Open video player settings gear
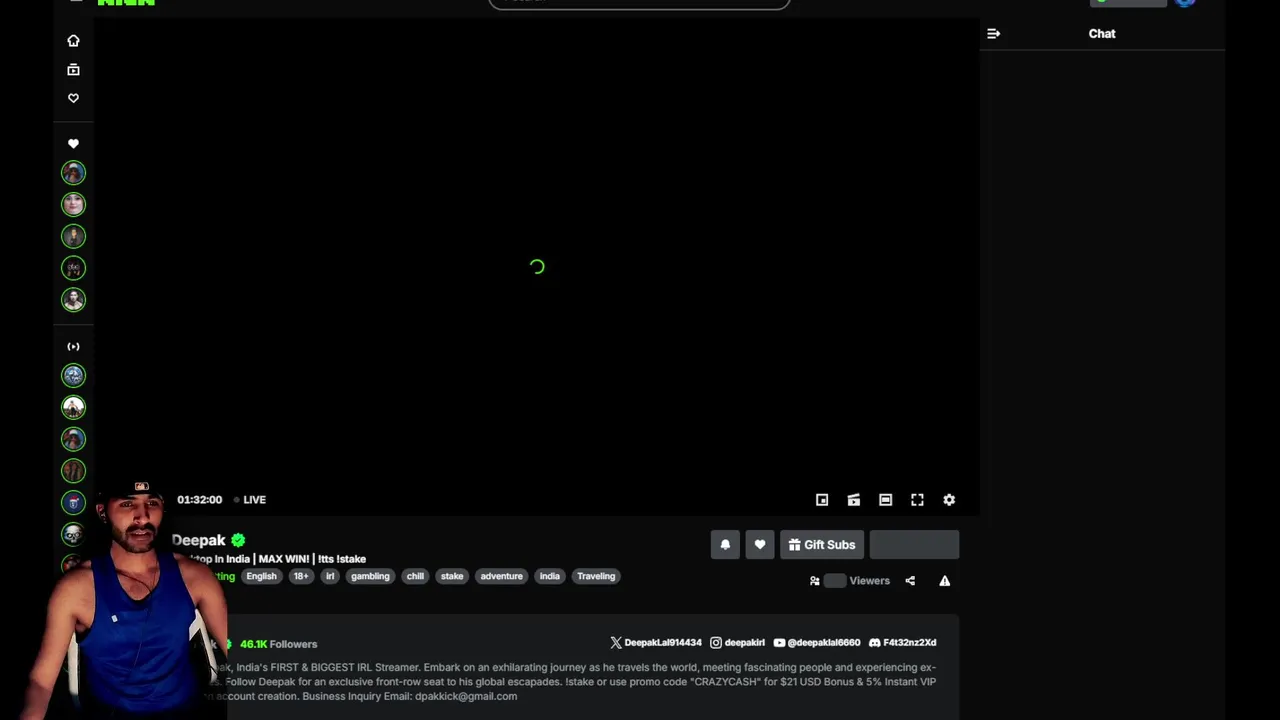 949,500
